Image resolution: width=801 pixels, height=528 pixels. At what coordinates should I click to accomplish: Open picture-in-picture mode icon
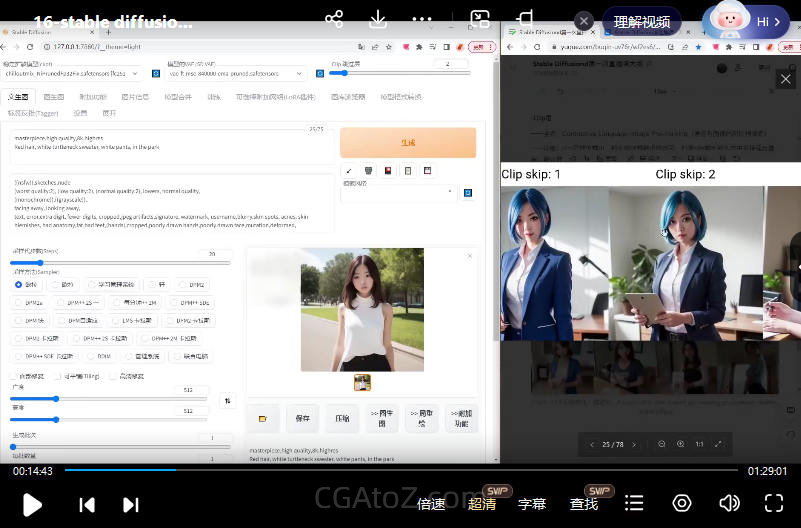pos(480,20)
